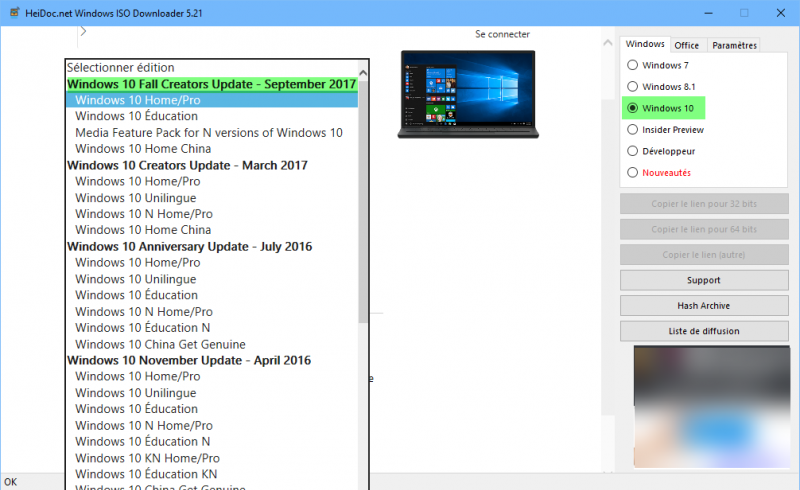Screen dimensions: 800x490
Task: Click the chevron arrow above the edition list
Action: click(x=83, y=31)
